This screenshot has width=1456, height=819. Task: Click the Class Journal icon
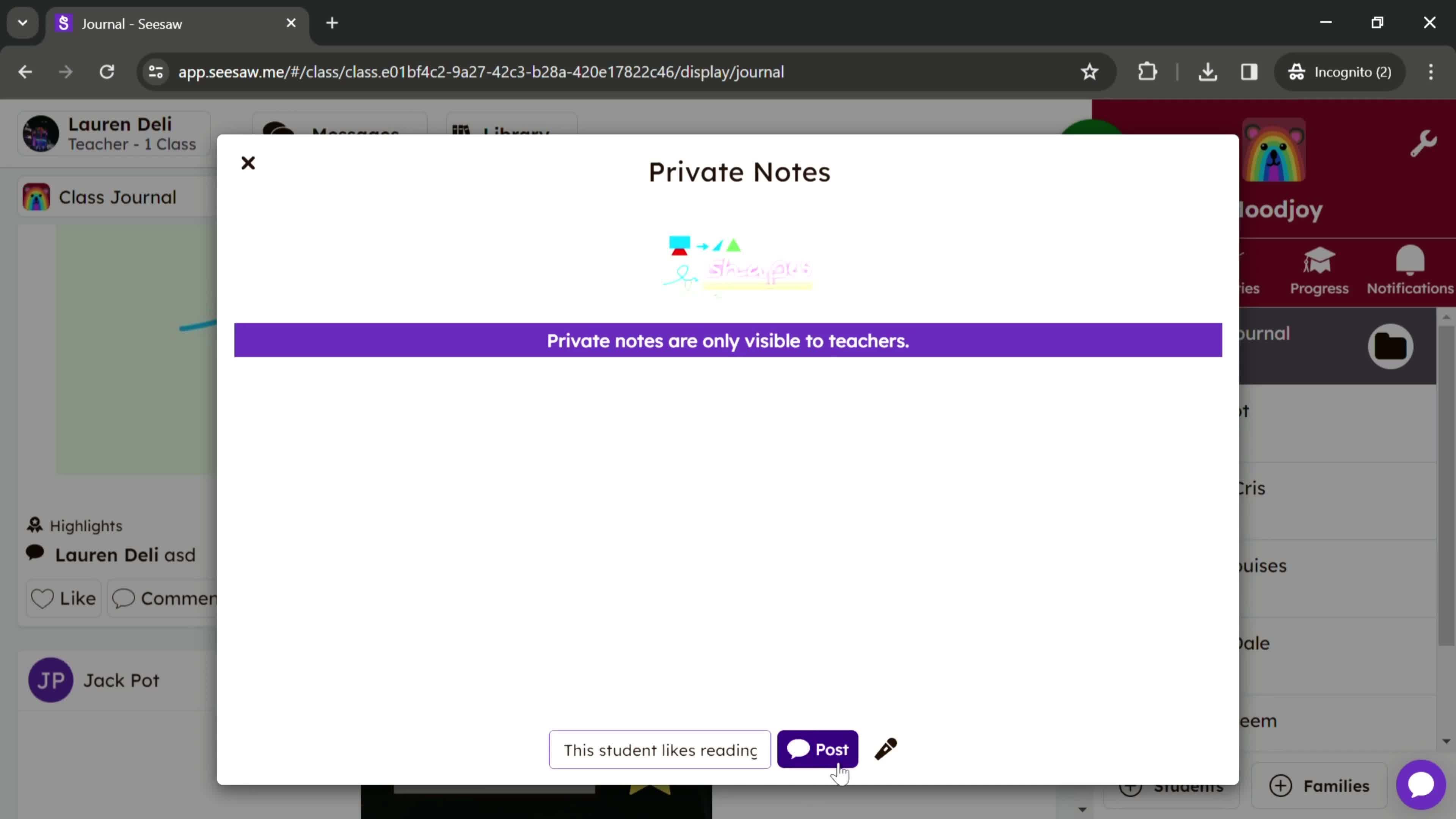pos(36,197)
